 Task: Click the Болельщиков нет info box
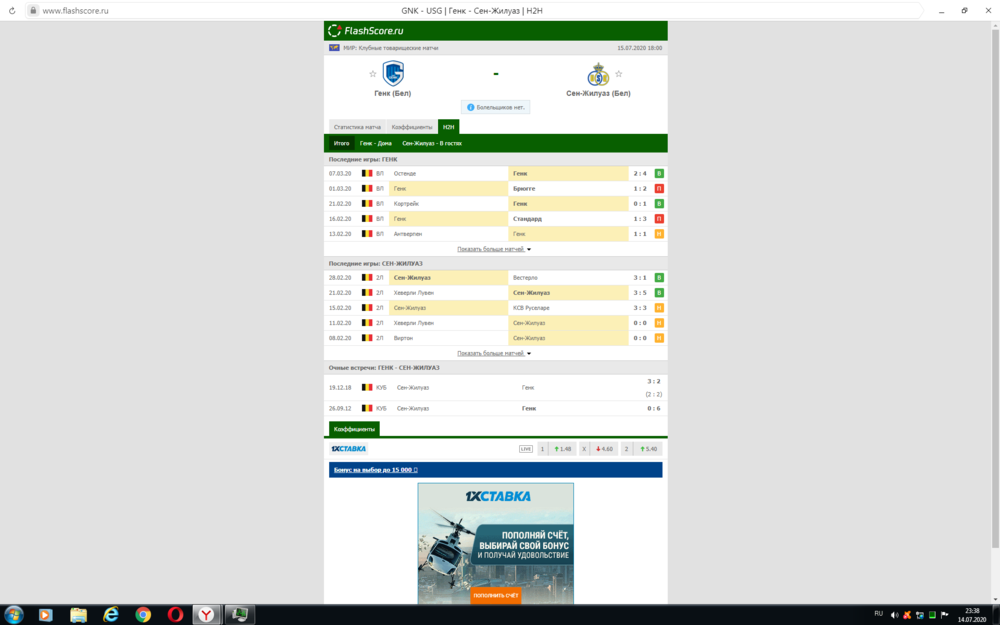coord(496,107)
